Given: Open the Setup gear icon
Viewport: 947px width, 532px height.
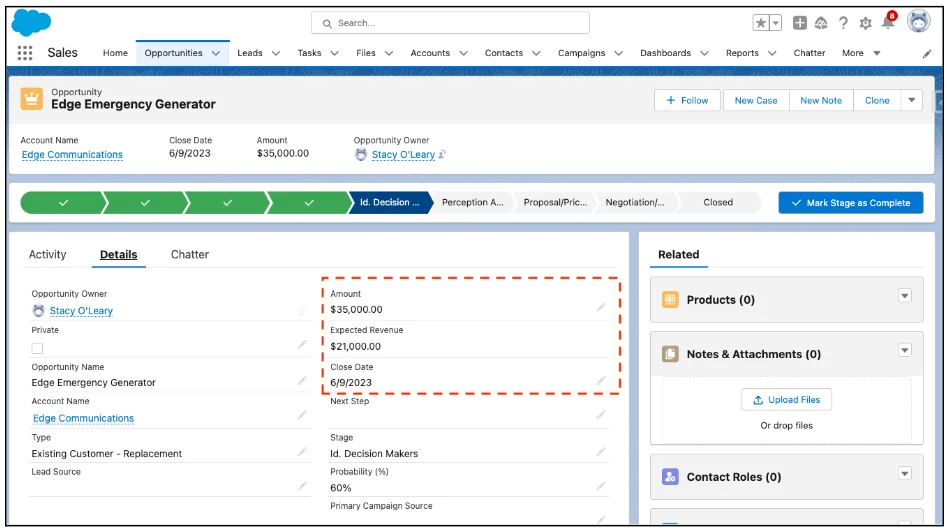Looking at the screenshot, I should [865, 23].
